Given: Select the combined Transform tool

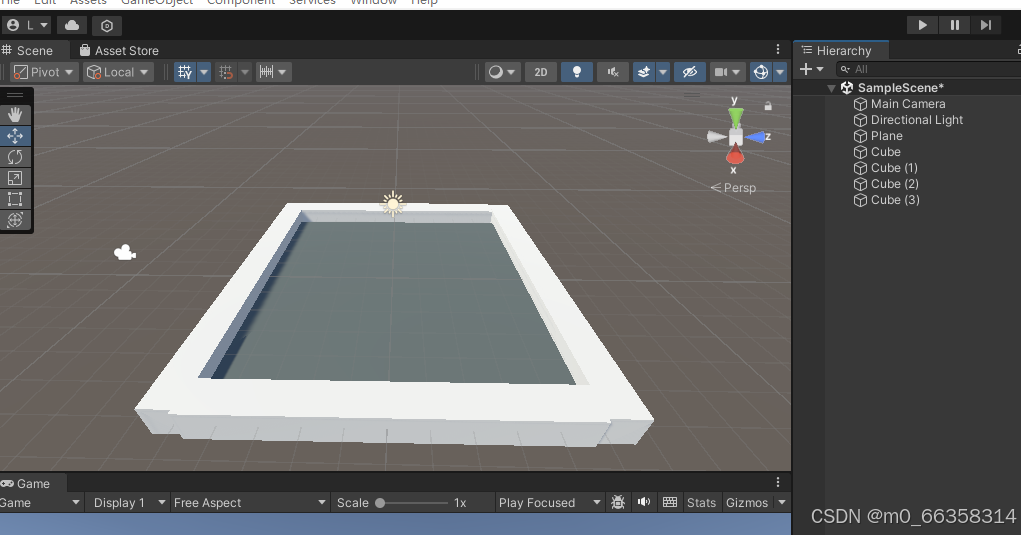Looking at the screenshot, I should click(15, 220).
